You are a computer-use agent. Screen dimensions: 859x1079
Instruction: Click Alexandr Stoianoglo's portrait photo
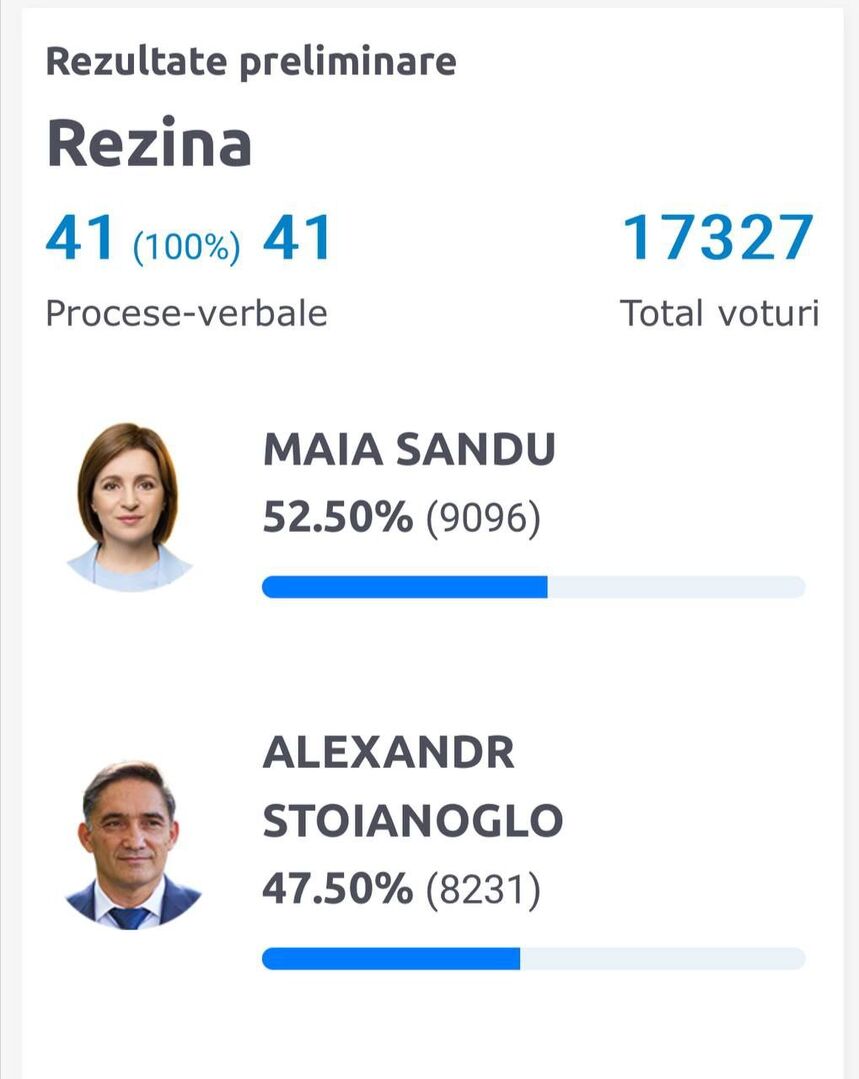pyautogui.click(x=132, y=846)
